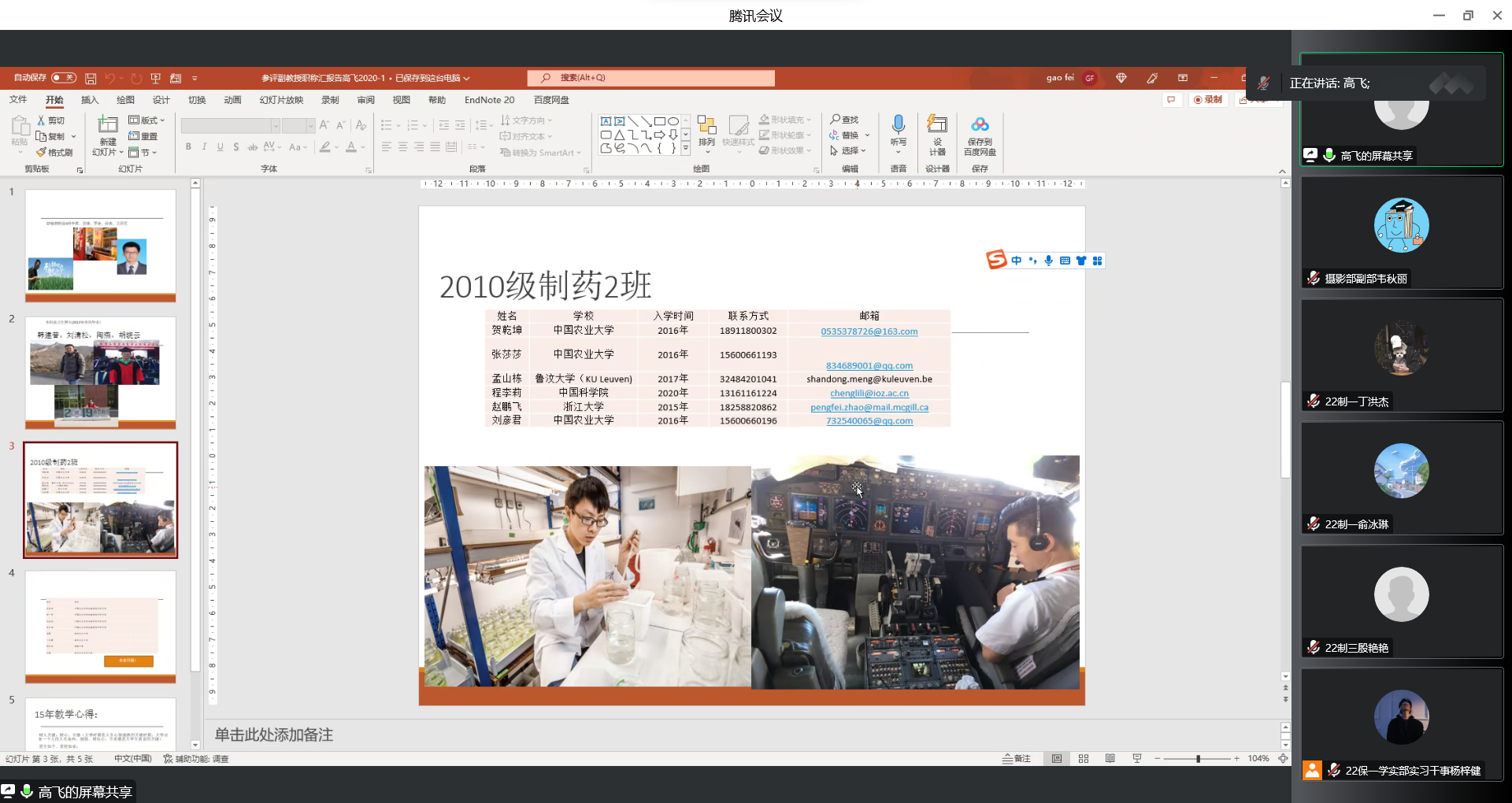Click the zoom slider in status bar
The width and height of the screenshot is (1512, 803).
1198,758
